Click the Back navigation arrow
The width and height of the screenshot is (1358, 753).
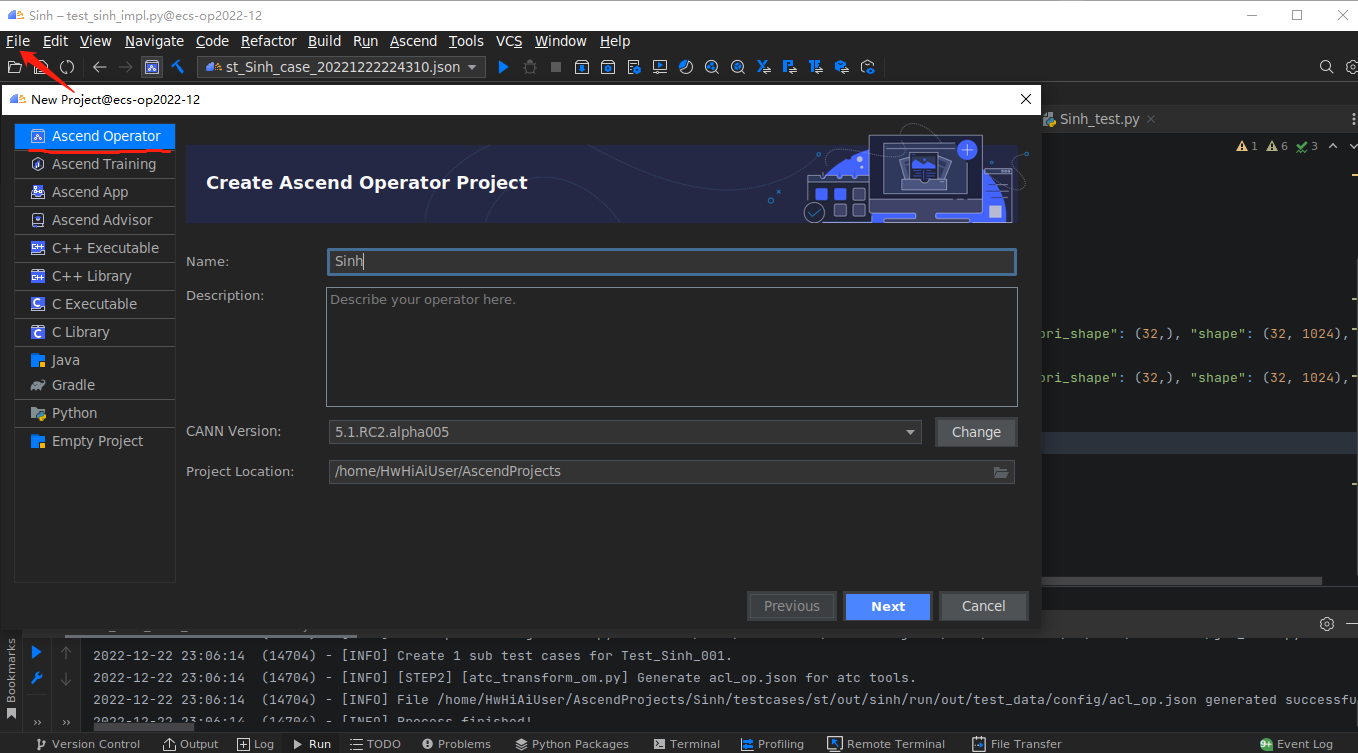pos(99,67)
